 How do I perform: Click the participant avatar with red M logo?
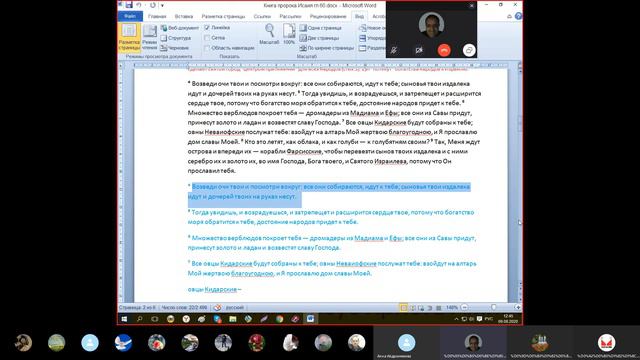tap(607, 342)
